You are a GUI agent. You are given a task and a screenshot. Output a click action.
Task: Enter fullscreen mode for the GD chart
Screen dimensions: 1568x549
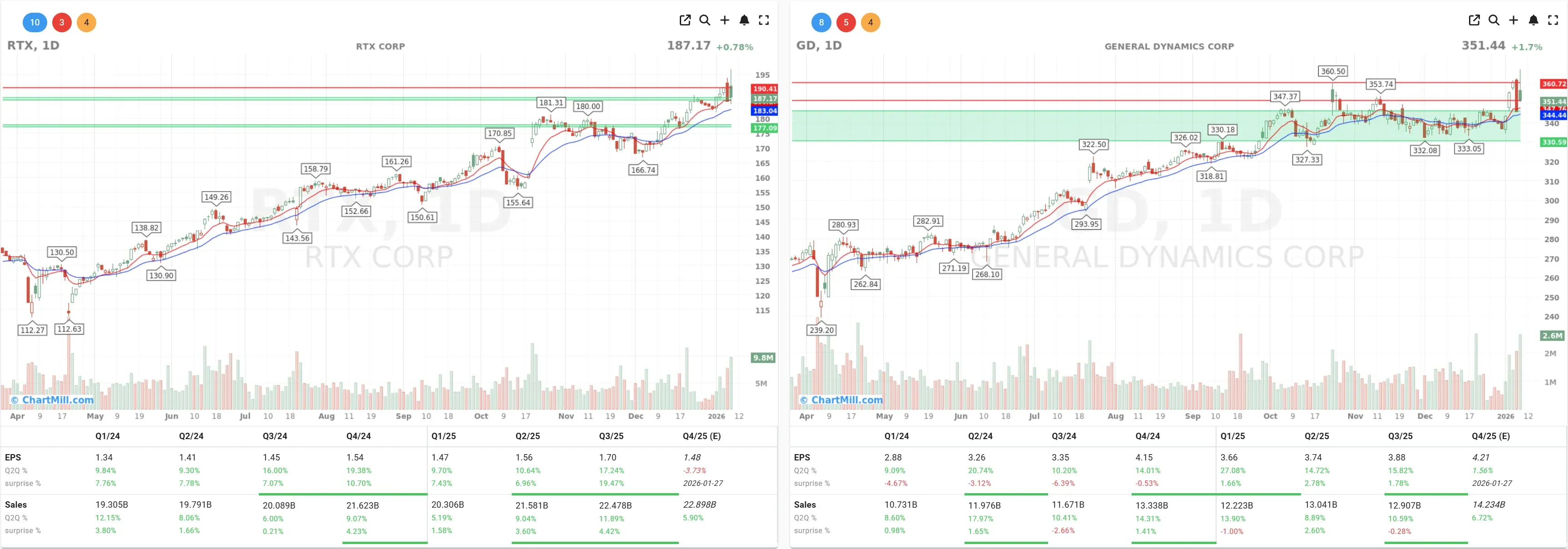(x=1553, y=20)
